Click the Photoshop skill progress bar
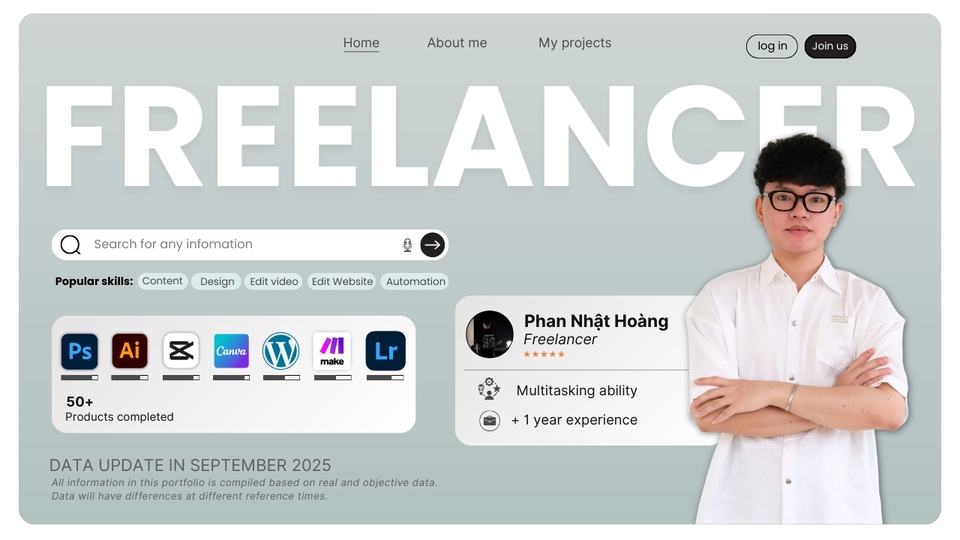Screen dimensions: 960x540 pyautogui.click(x=80, y=378)
